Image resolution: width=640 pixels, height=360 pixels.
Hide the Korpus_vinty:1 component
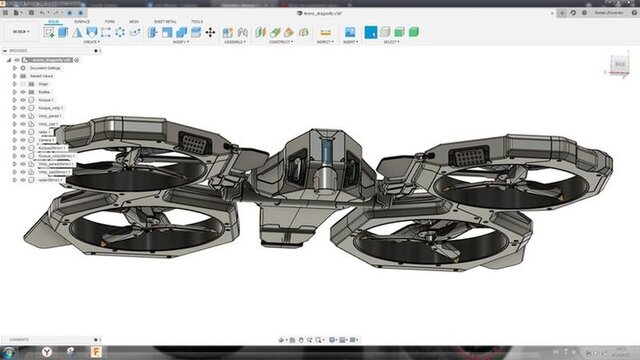tap(23, 108)
